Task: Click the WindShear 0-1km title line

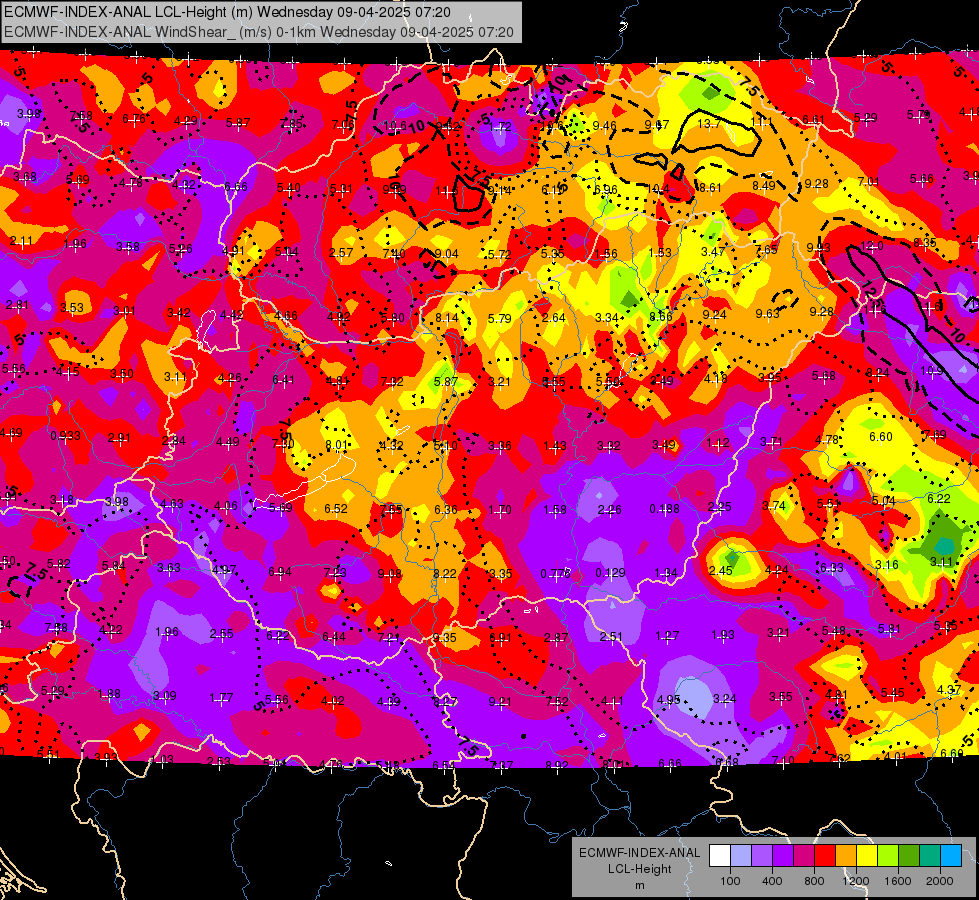Action: tap(258, 32)
